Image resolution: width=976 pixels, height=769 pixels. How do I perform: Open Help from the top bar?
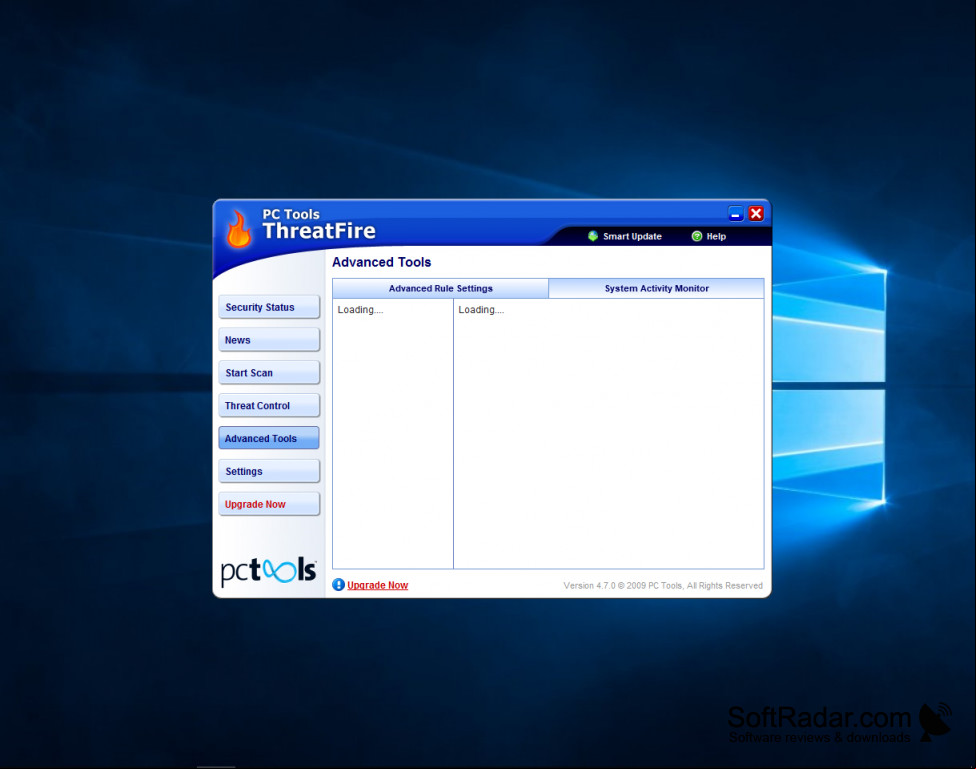716,237
